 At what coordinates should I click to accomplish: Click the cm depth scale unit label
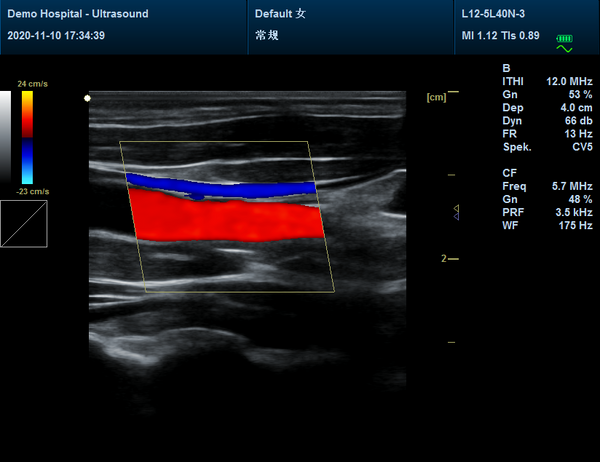point(435,98)
